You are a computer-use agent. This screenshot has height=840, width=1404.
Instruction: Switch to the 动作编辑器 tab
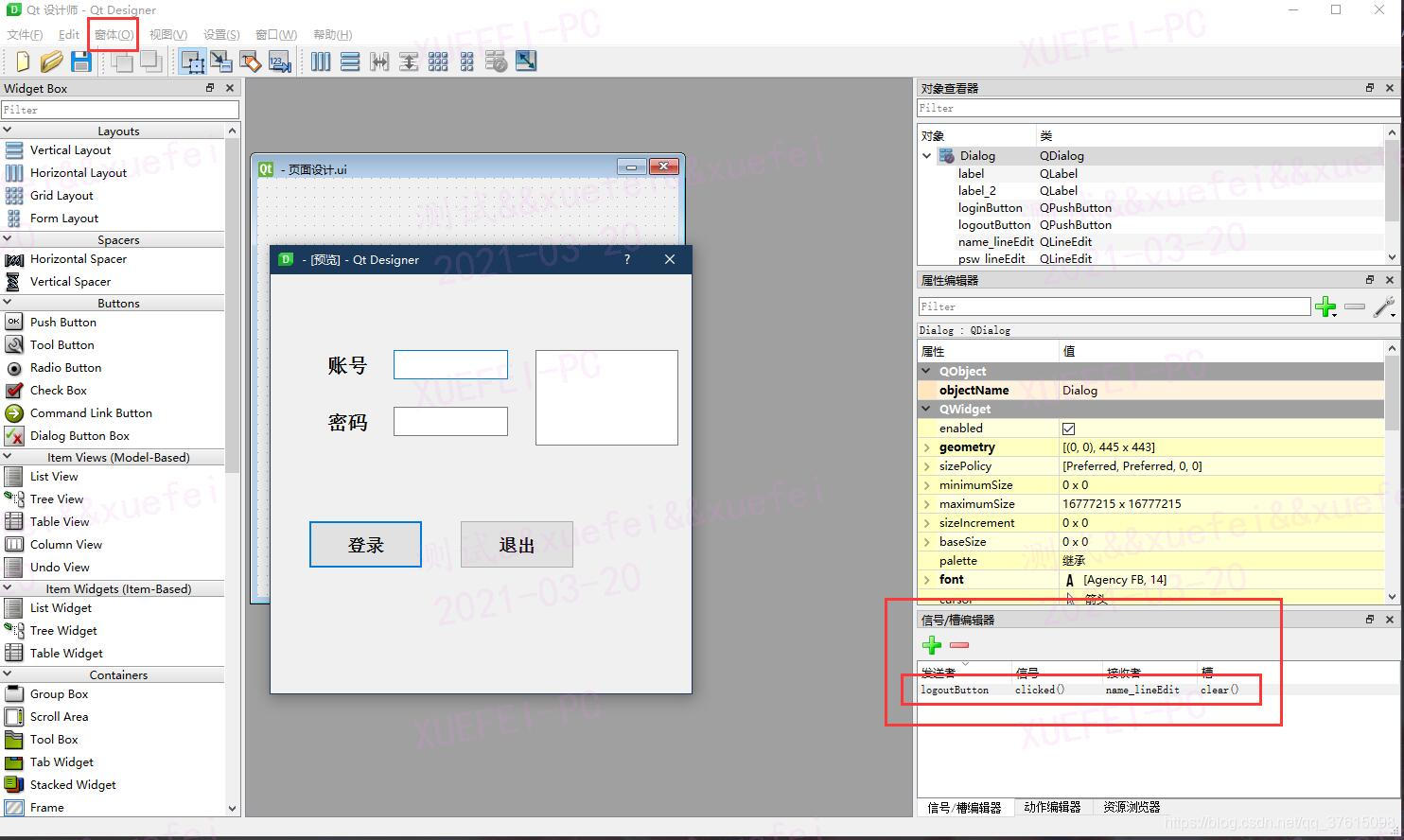tap(1052, 807)
